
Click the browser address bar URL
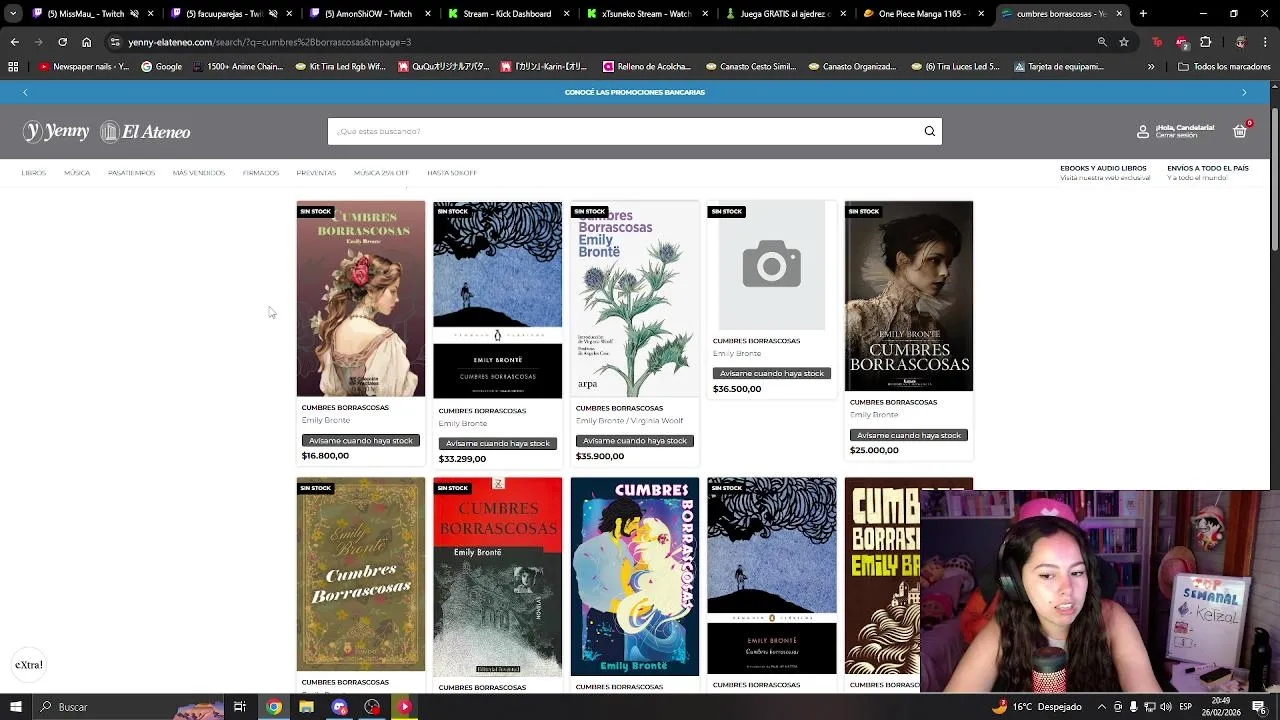[x=269, y=42]
